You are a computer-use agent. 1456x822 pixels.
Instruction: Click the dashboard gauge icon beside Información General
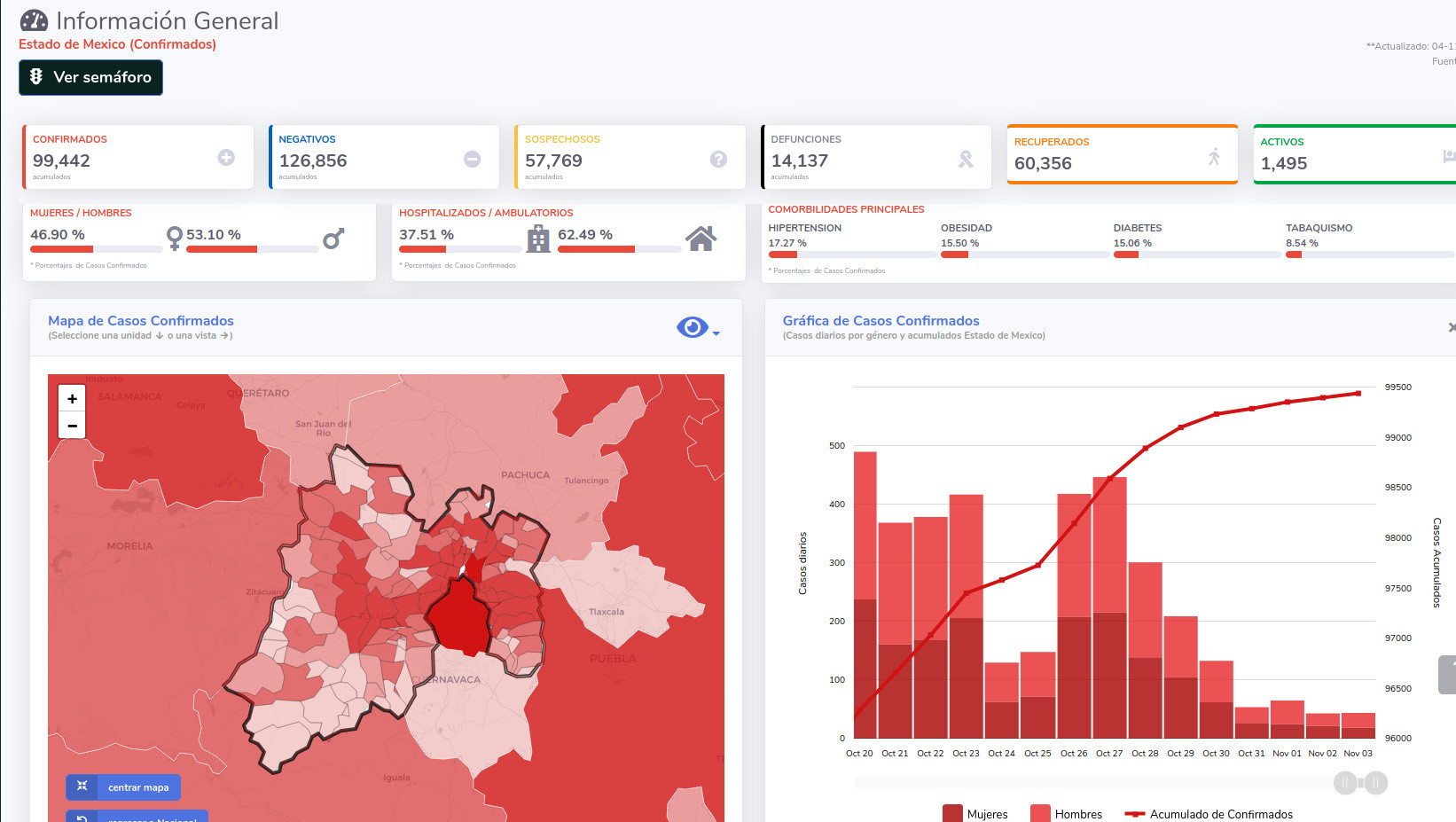tap(34, 20)
